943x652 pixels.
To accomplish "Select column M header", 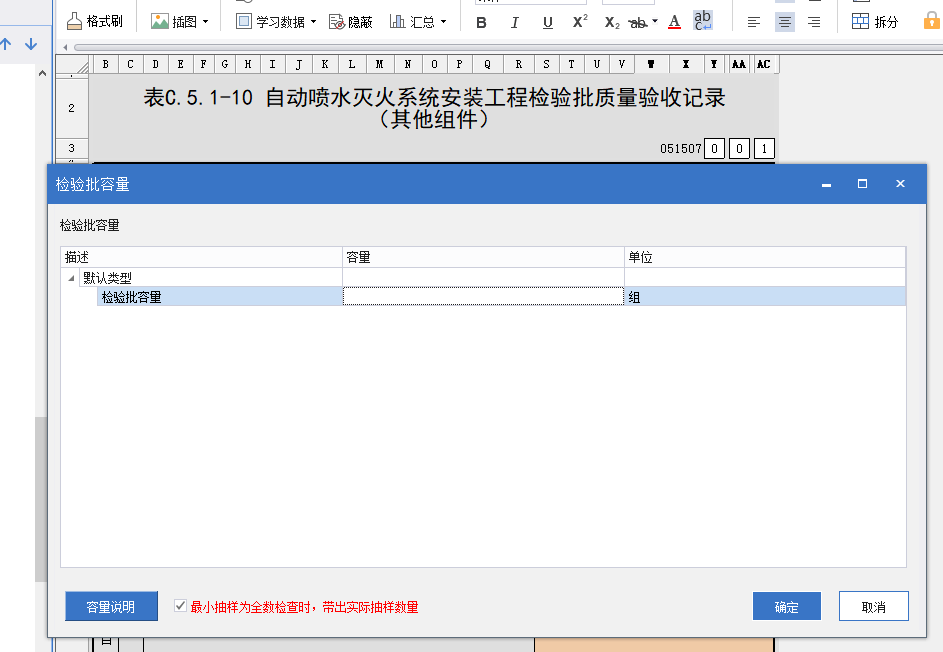I will click(379, 64).
